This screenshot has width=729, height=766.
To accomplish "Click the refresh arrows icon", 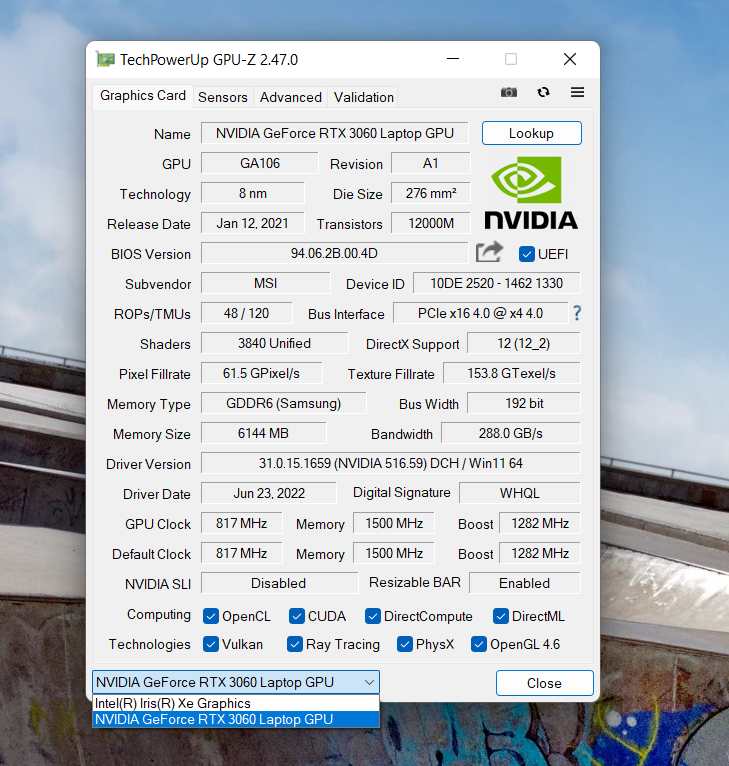I will pyautogui.click(x=543, y=92).
